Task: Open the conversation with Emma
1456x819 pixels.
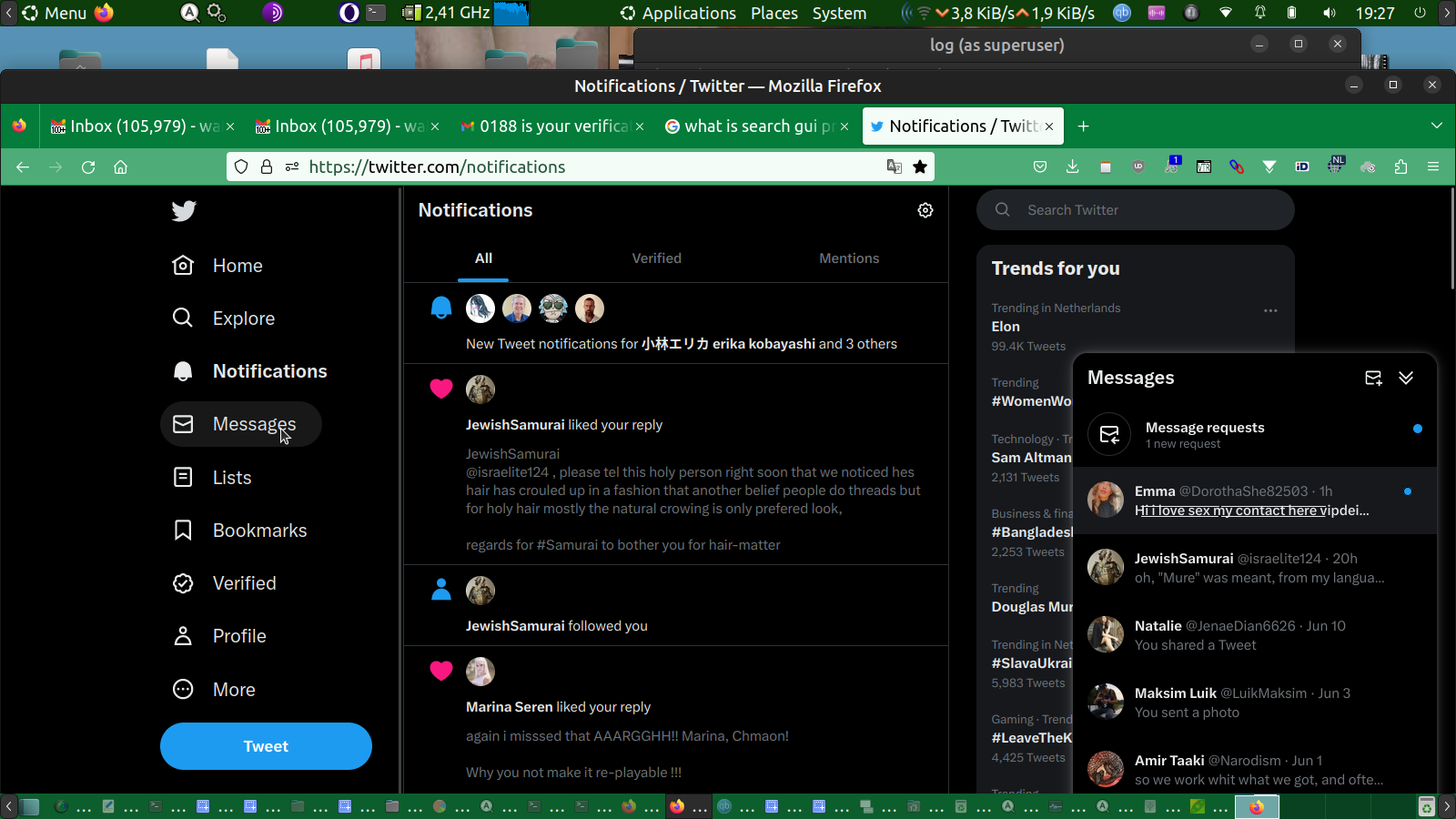Action: 1255,500
